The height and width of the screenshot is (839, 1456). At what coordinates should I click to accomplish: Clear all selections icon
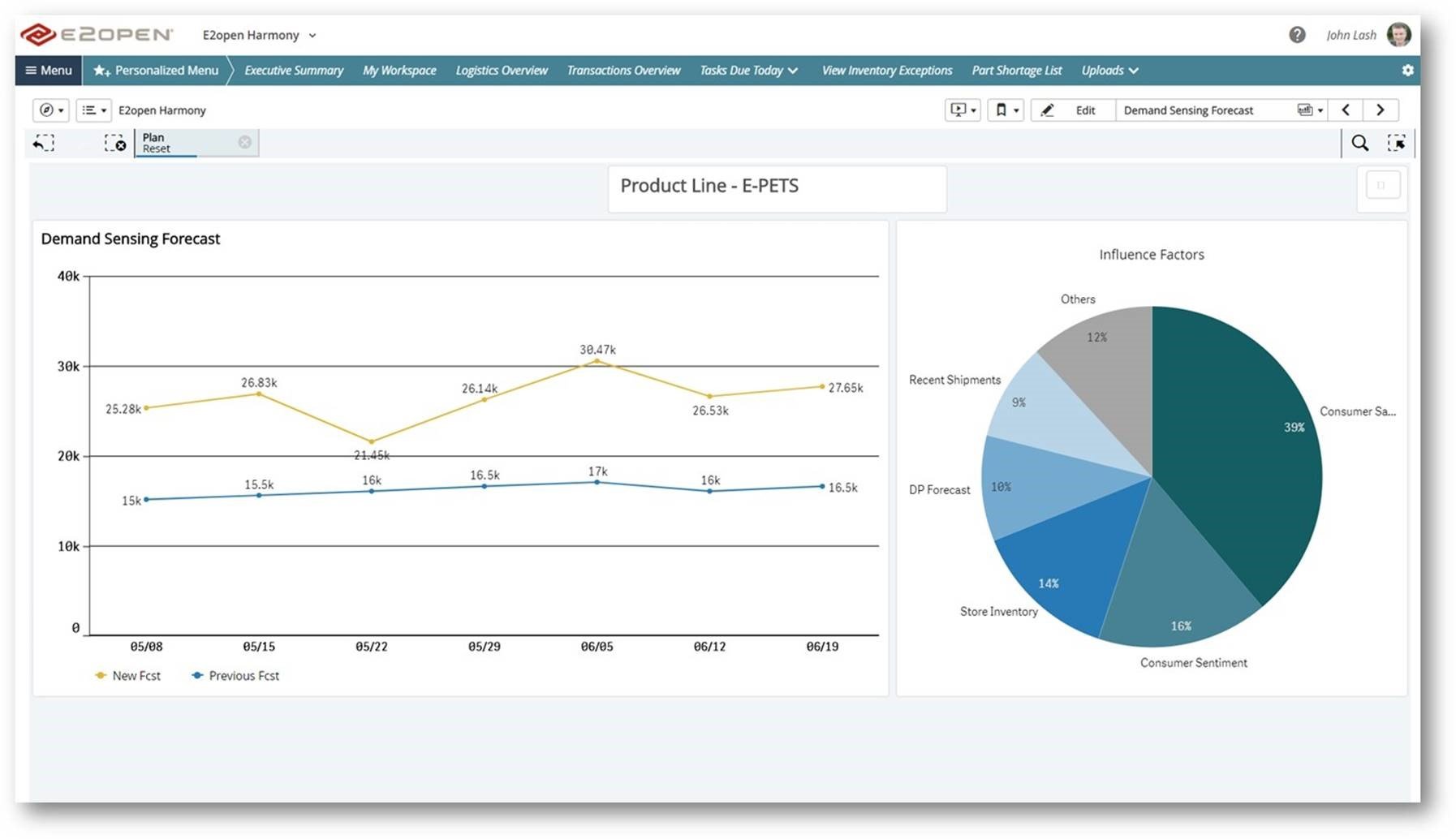tap(114, 144)
